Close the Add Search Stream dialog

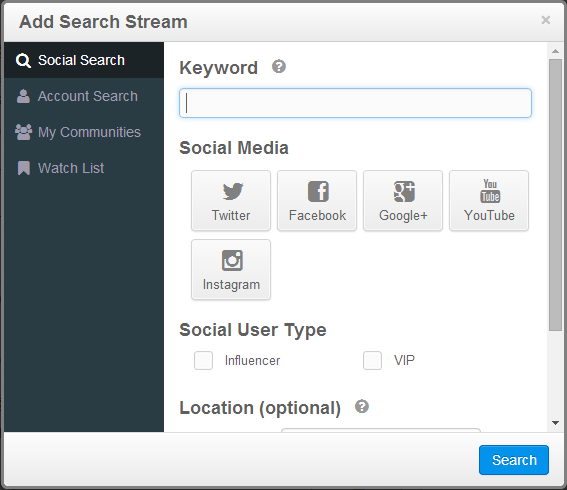(x=546, y=20)
